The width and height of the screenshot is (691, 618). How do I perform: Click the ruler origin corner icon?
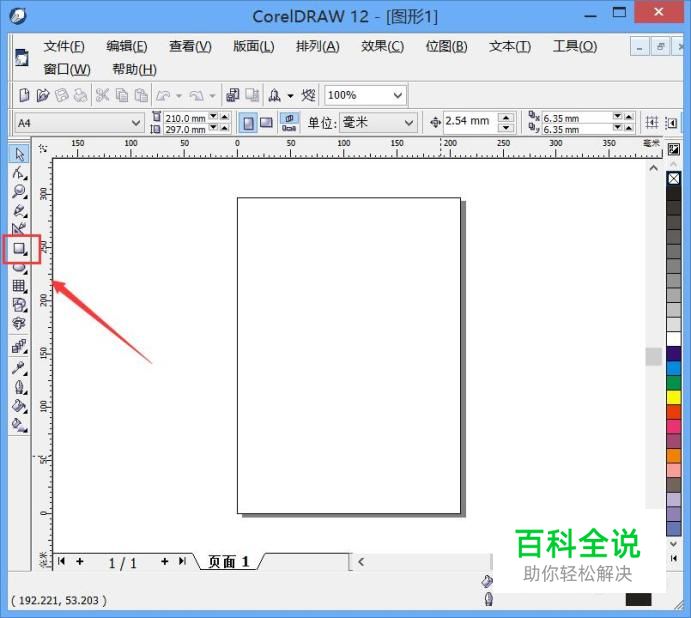click(43, 148)
